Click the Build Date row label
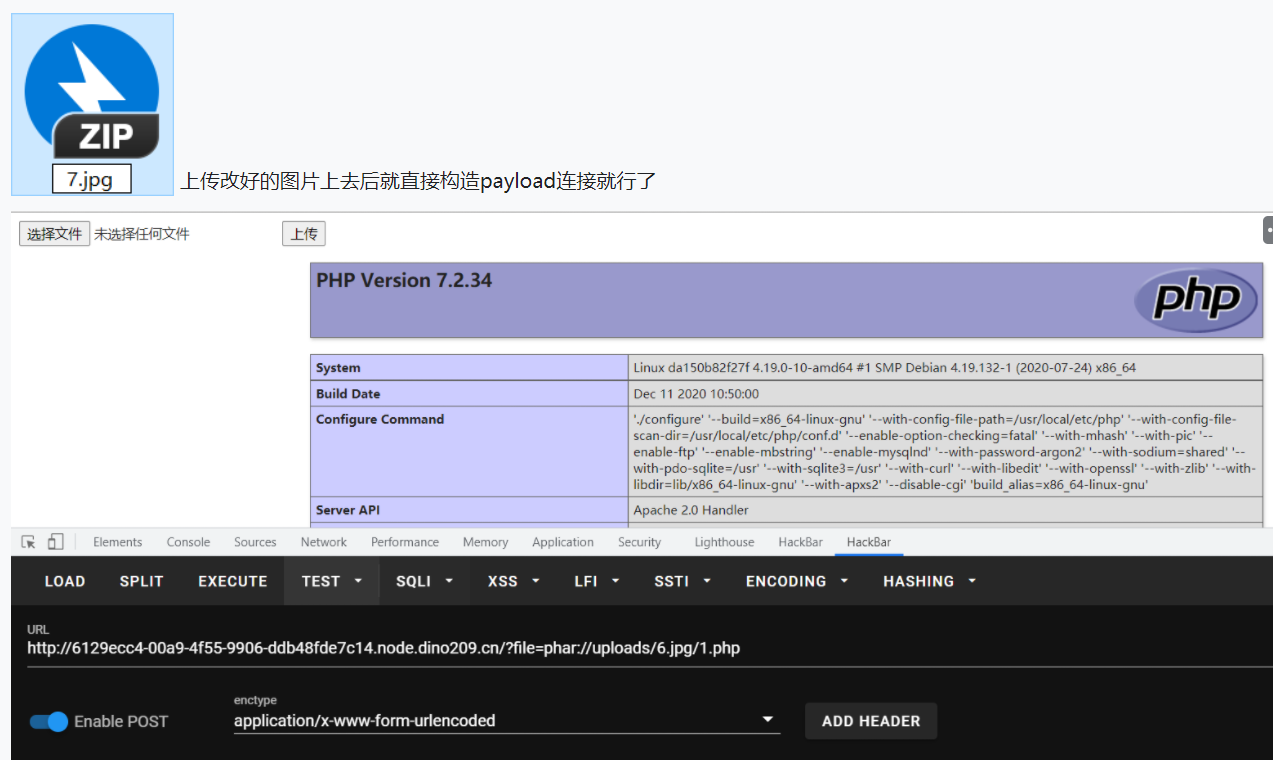 [x=348, y=394]
